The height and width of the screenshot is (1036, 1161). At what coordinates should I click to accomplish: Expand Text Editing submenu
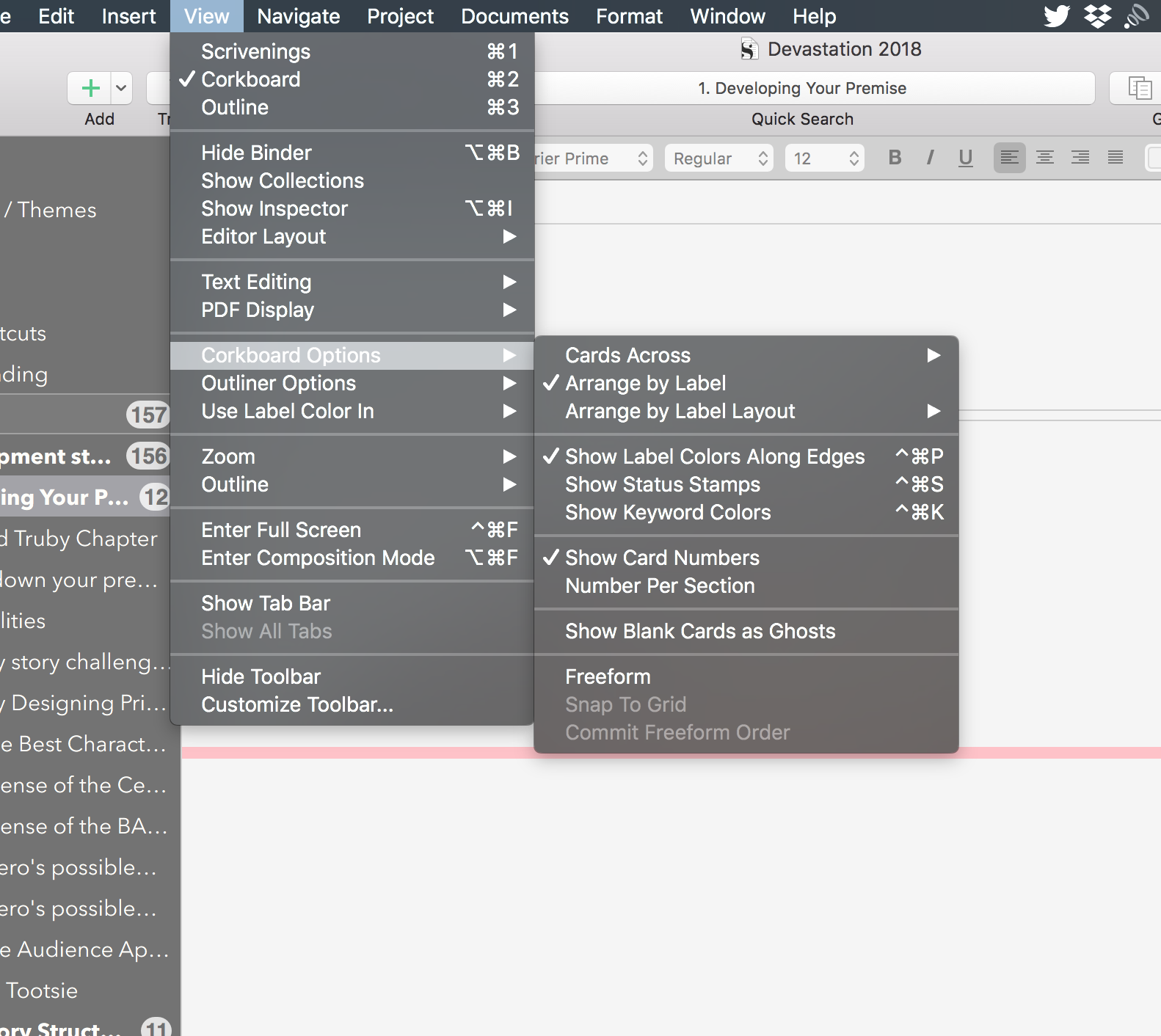point(352,282)
